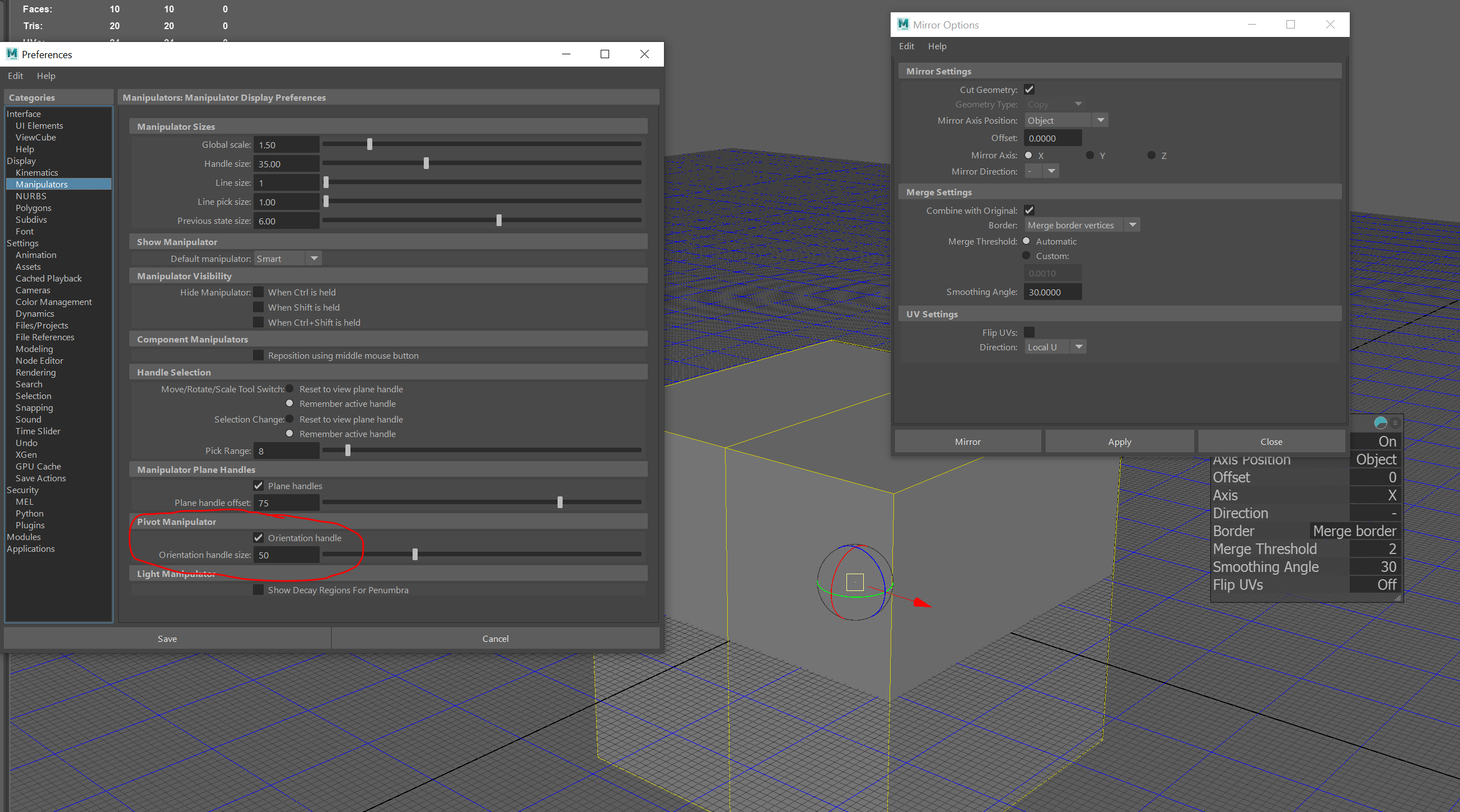The image size is (1460, 812).
Task: Toggle the Orientation handle checkbox
Action: (259, 537)
